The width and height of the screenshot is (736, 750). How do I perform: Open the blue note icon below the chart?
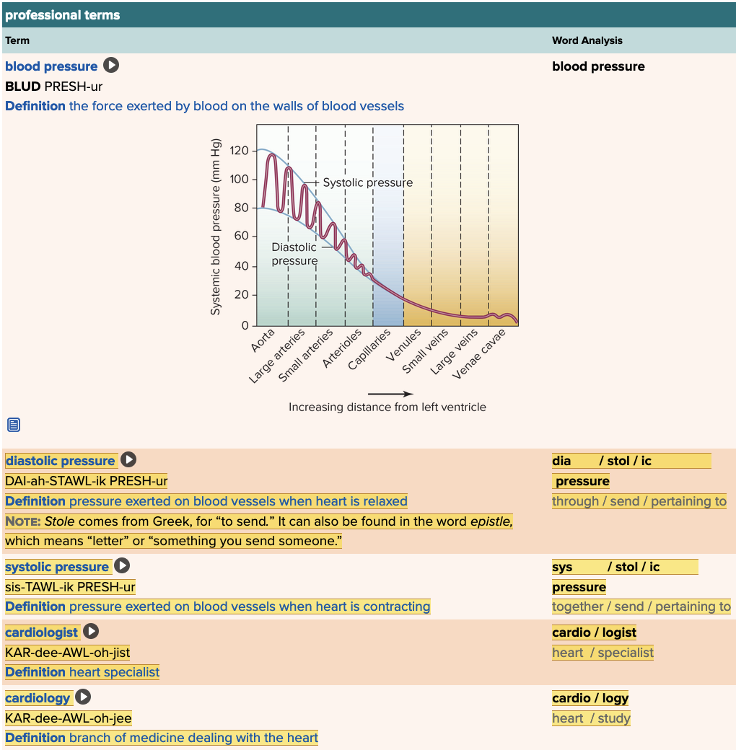pos(13,425)
